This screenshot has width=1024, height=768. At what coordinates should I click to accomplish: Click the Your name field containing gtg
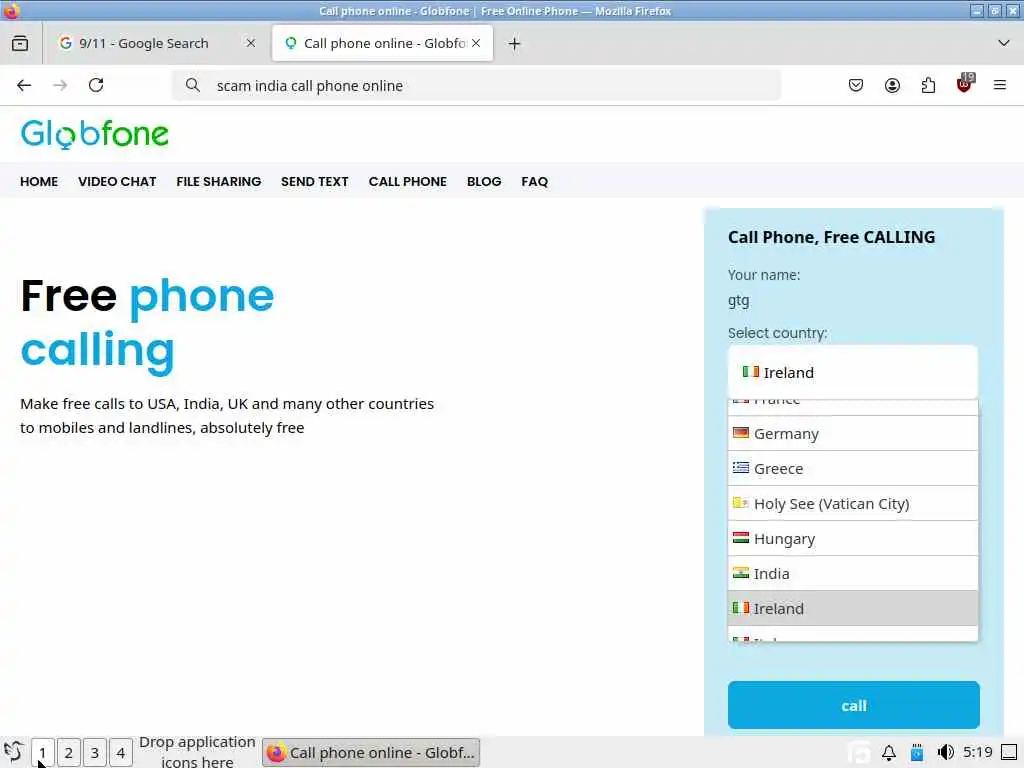tap(853, 301)
